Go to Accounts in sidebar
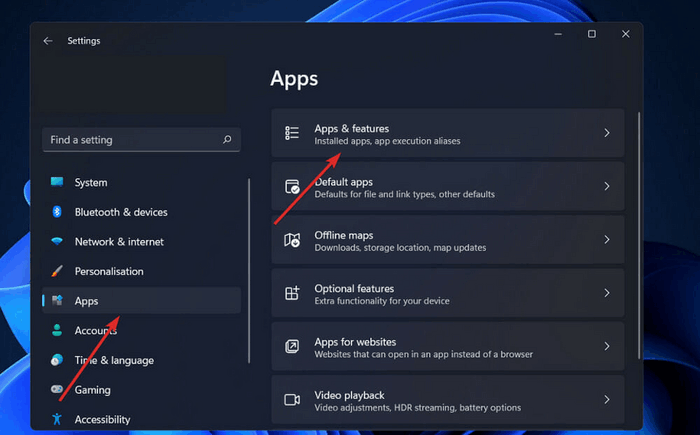Viewport: 700px width, 435px height. [96, 330]
